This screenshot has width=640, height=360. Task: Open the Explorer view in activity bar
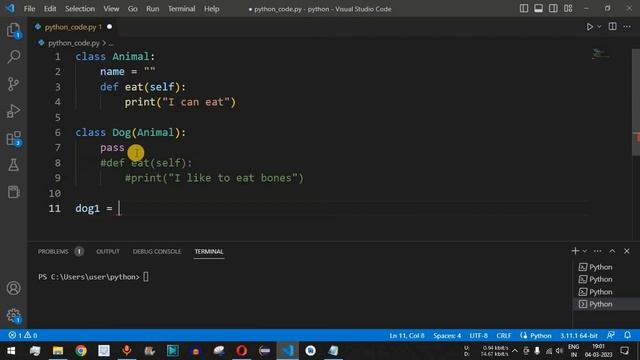pyautogui.click(x=13, y=30)
